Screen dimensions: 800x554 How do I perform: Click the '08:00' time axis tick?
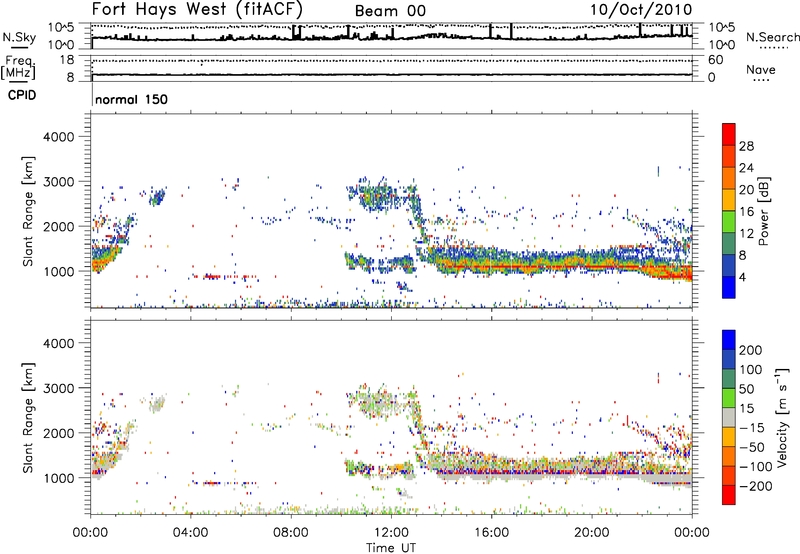click(291, 532)
